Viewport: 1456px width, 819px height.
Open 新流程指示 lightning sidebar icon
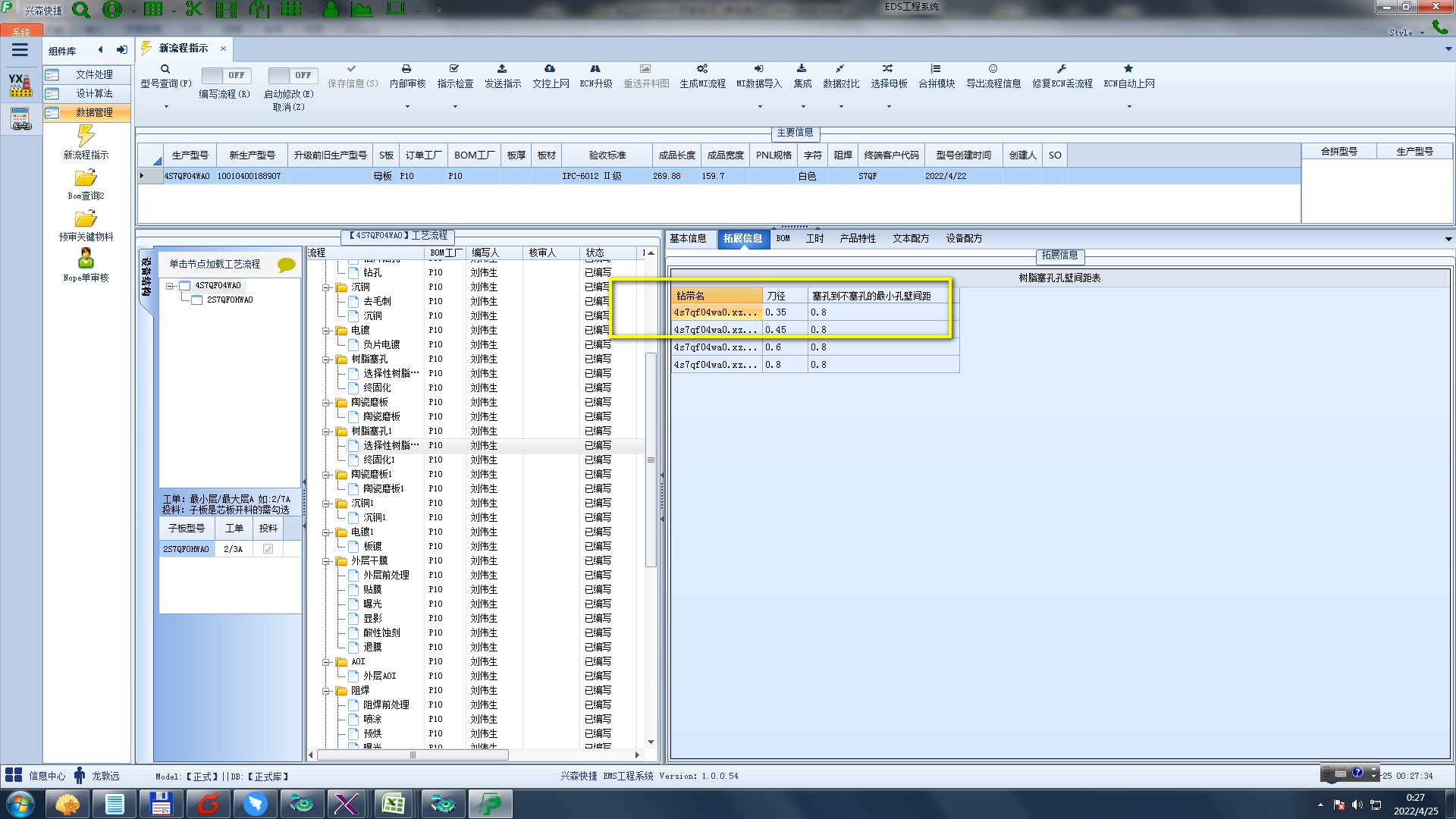86,136
